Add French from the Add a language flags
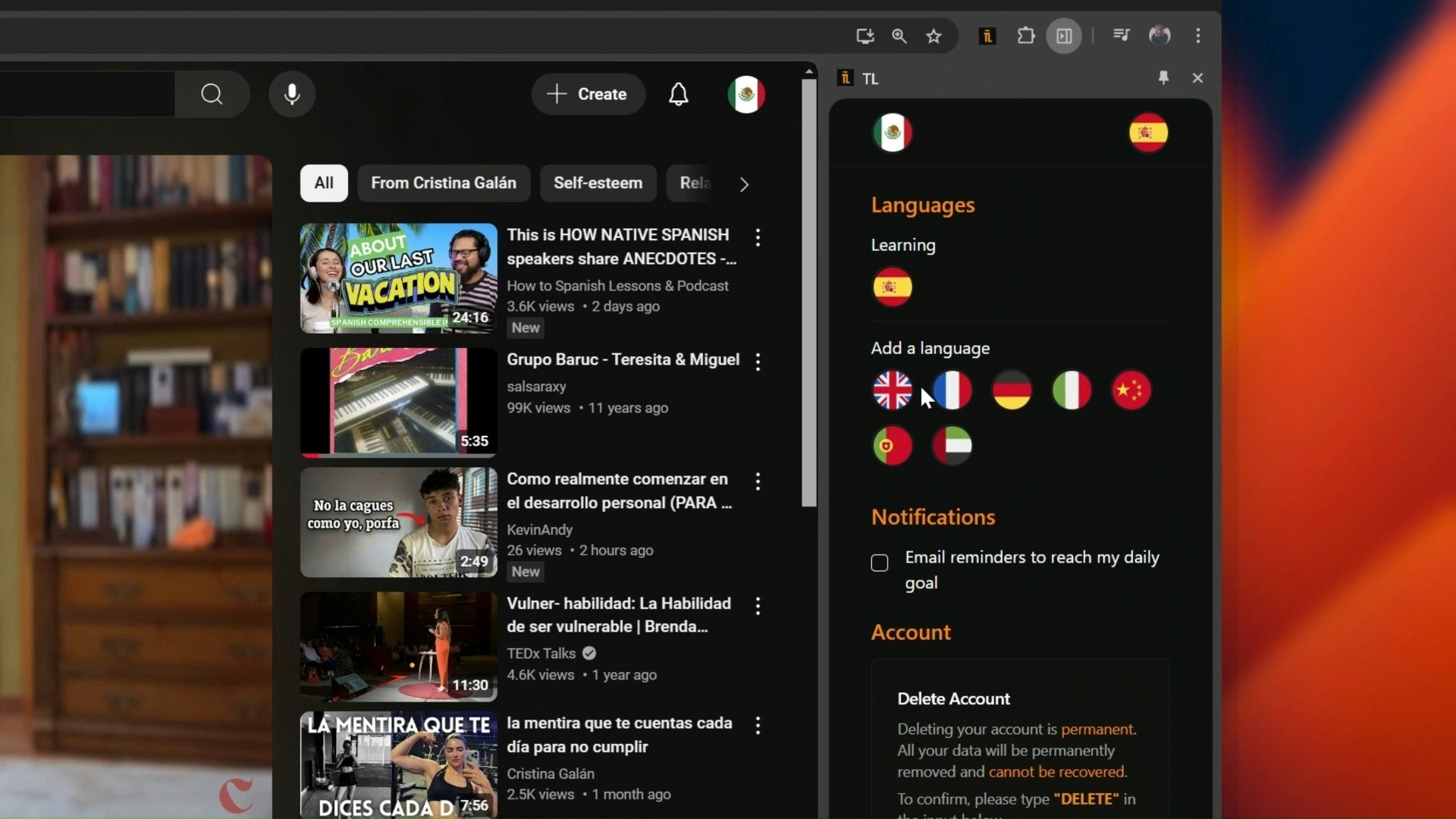The width and height of the screenshot is (1456, 819). (952, 390)
